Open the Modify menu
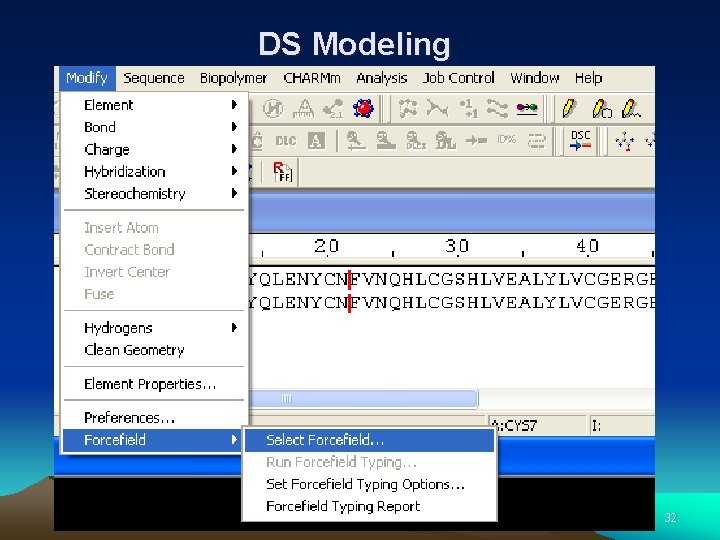 (87, 78)
